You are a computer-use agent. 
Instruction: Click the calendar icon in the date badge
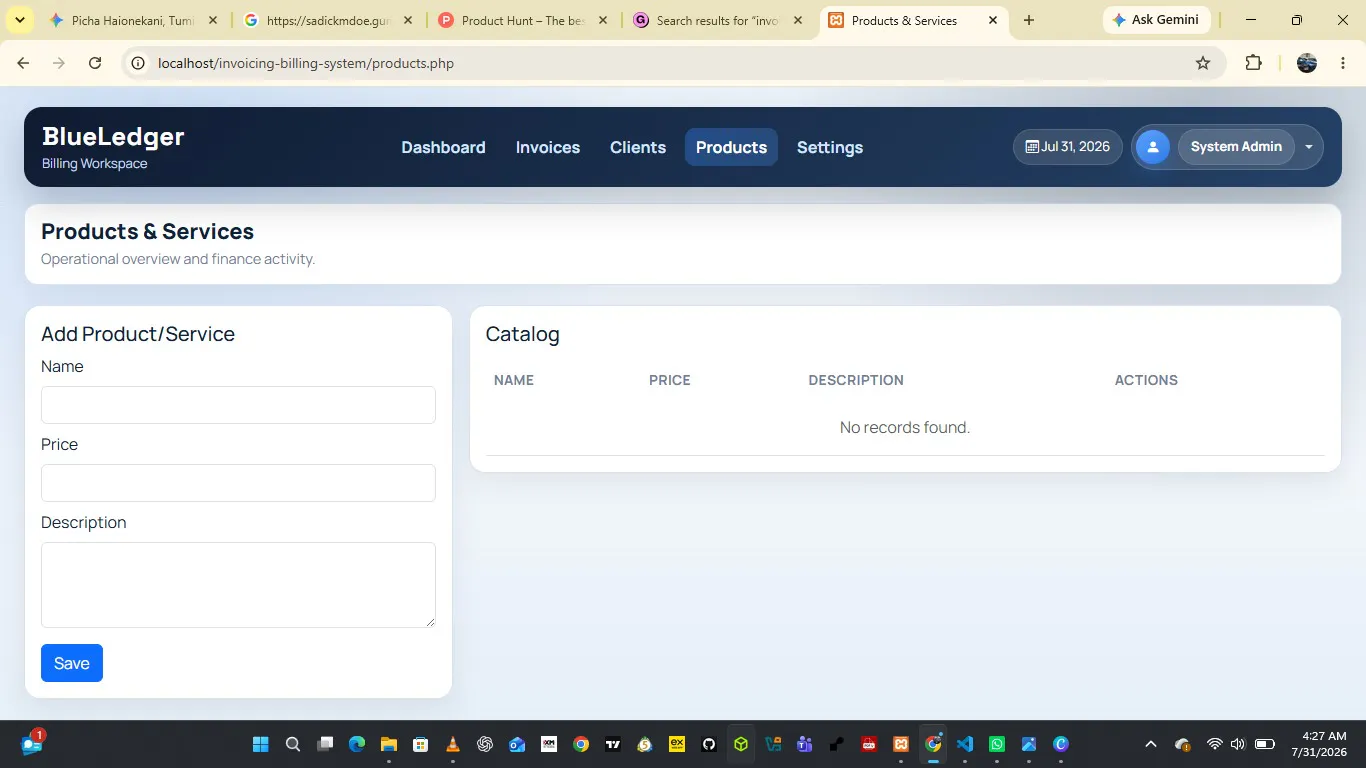[1032, 147]
